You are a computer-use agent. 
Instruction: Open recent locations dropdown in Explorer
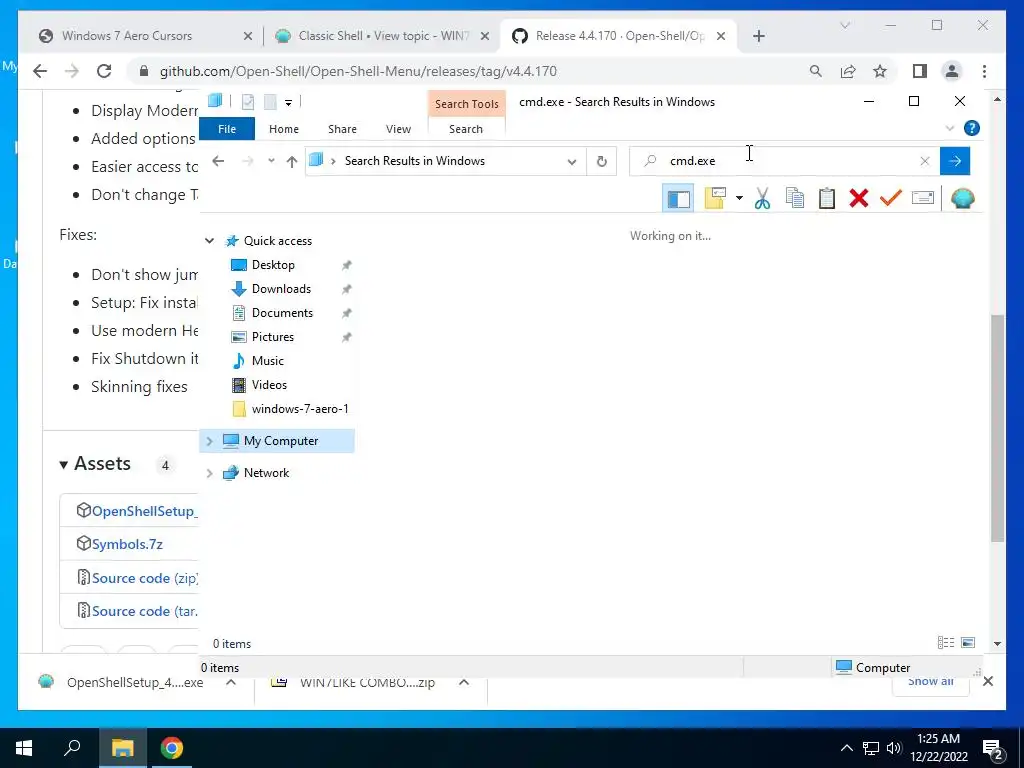[x=271, y=161]
